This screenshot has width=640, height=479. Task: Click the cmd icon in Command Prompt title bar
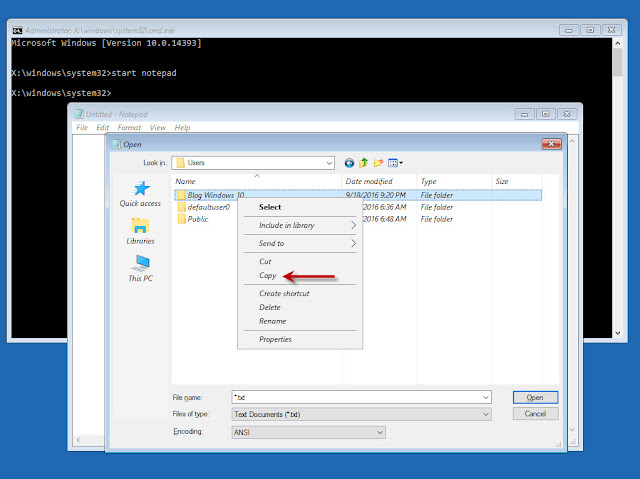17,31
